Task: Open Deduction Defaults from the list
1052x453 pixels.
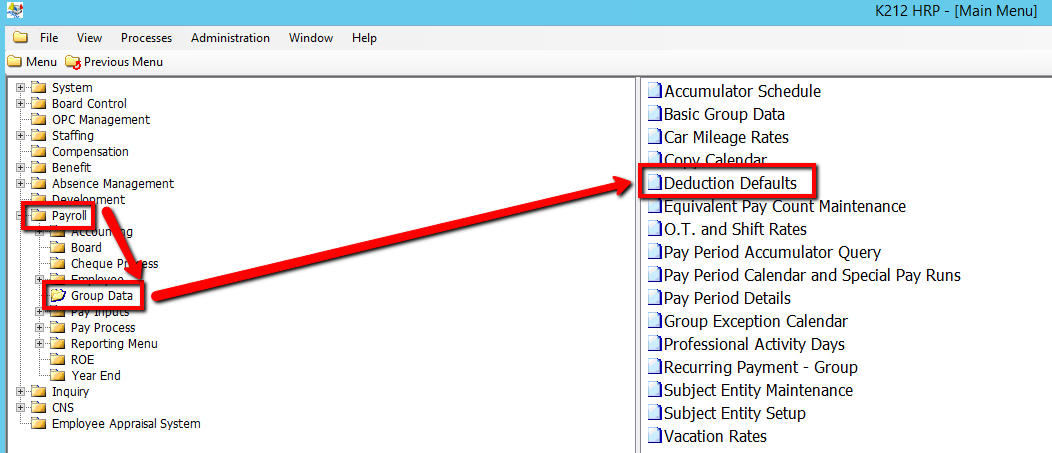Action: [x=730, y=183]
